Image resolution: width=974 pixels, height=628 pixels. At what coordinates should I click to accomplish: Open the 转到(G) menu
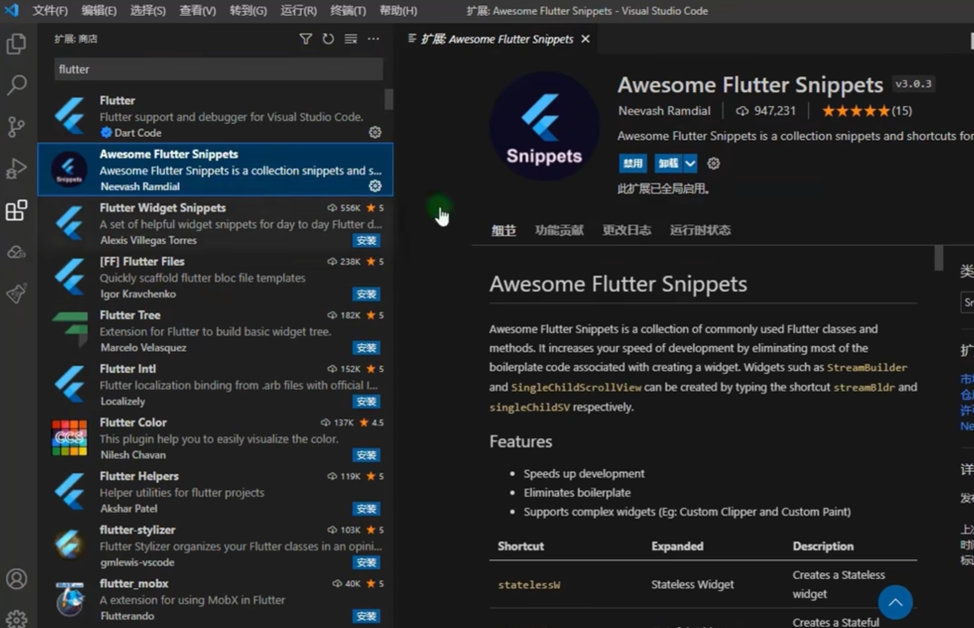pyautogui.click(x=248, y=11)
